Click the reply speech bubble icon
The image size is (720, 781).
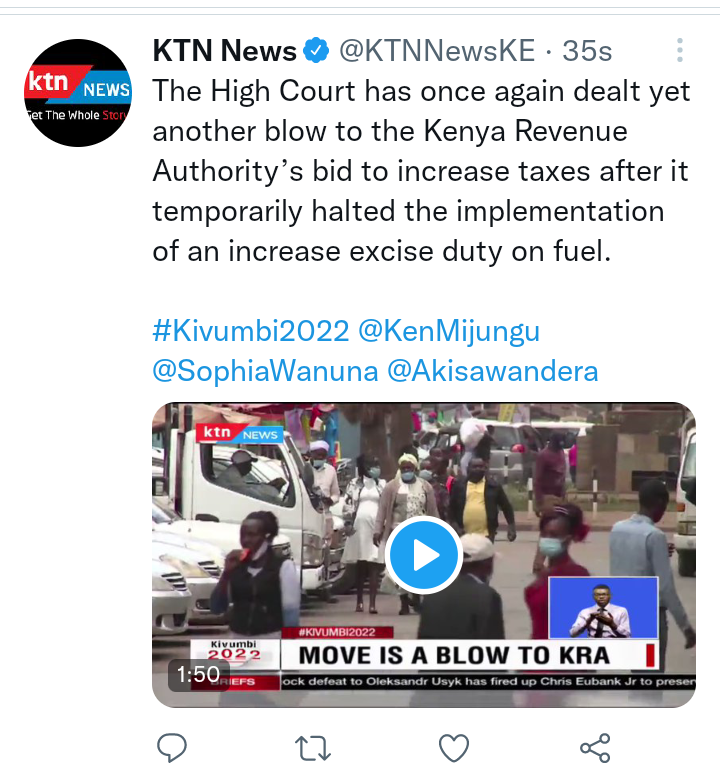[172, 748]
